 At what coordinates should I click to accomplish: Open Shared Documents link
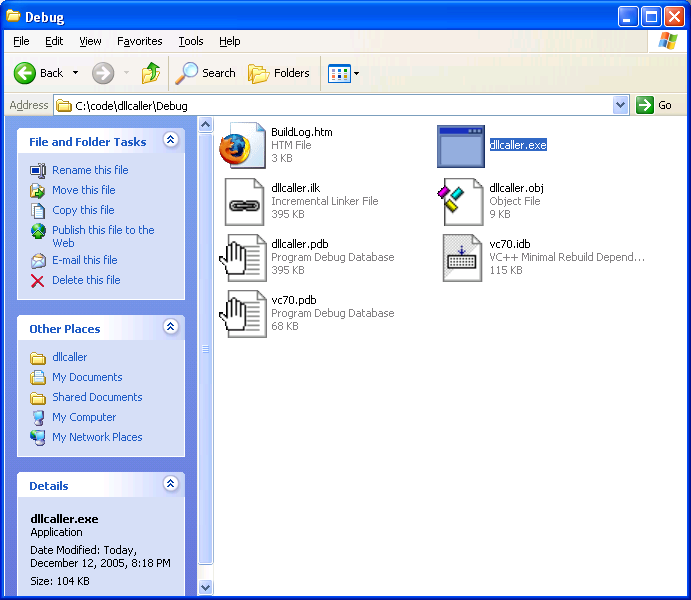click(97, 397)
